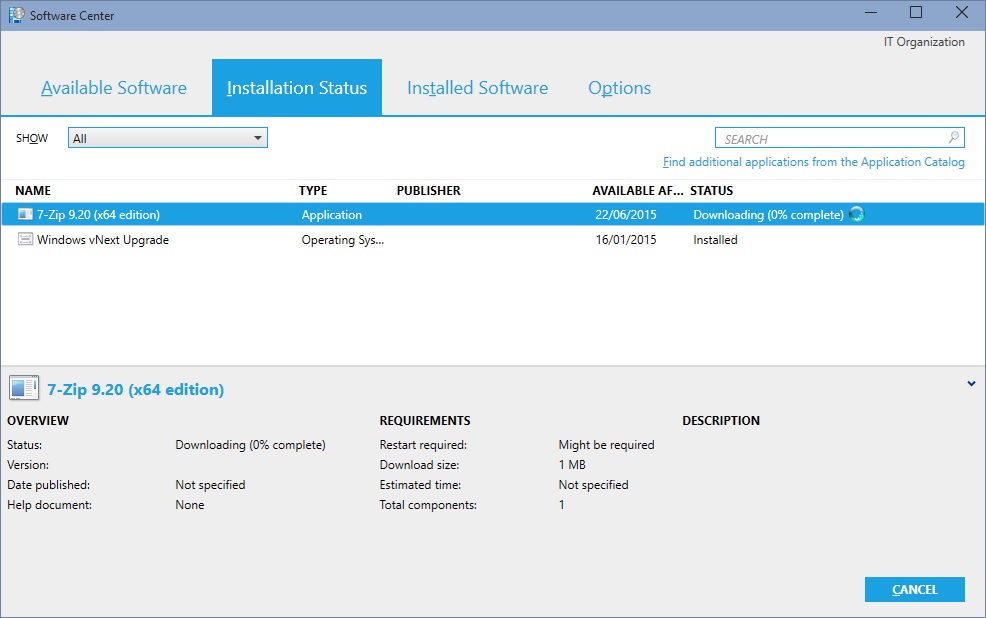
Task: Focus the Search input field
Action: point(830,139)
